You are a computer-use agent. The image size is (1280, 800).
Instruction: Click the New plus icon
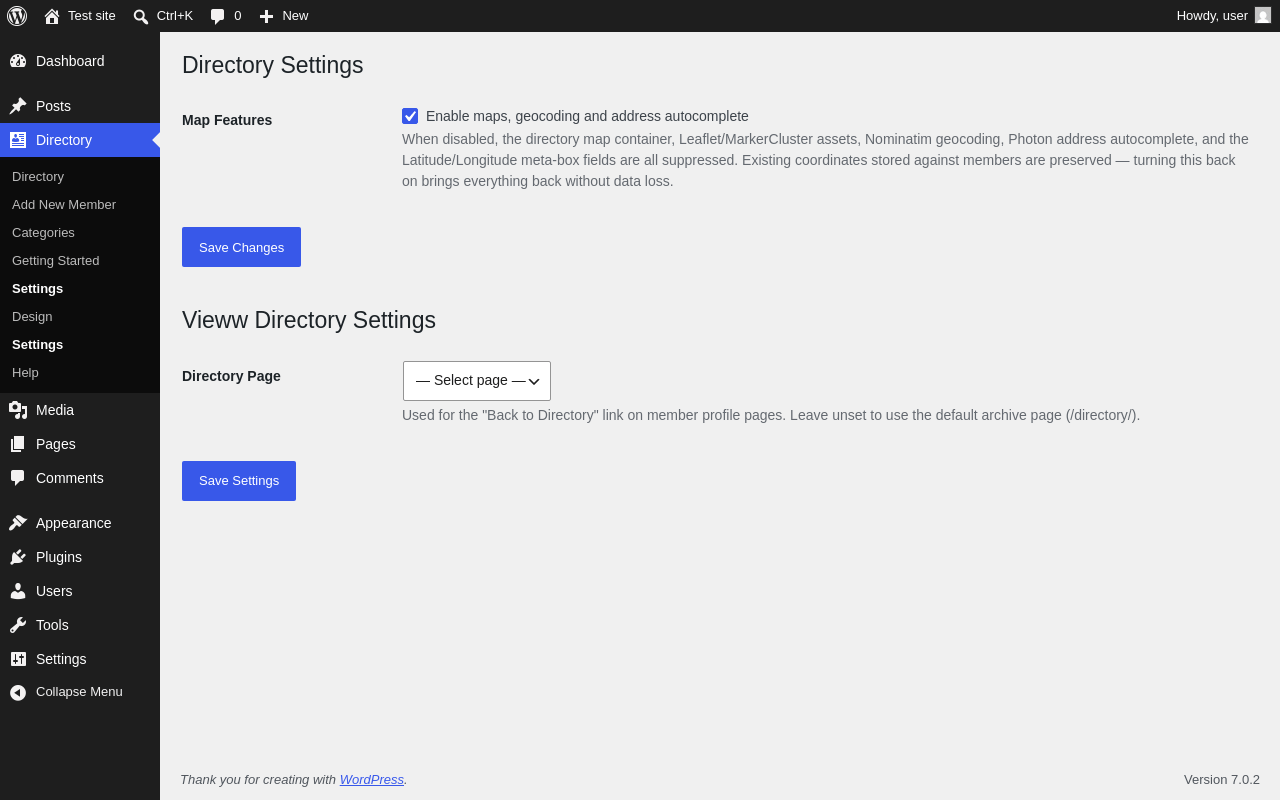click(x=266, y=16)
